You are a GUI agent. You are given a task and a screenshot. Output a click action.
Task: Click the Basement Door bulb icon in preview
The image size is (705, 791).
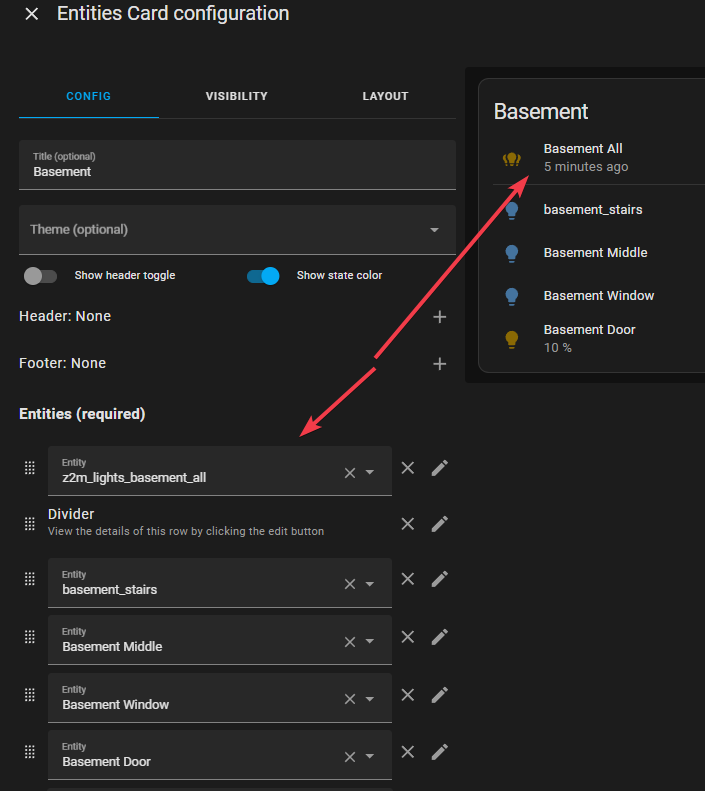tap(512, 339)
